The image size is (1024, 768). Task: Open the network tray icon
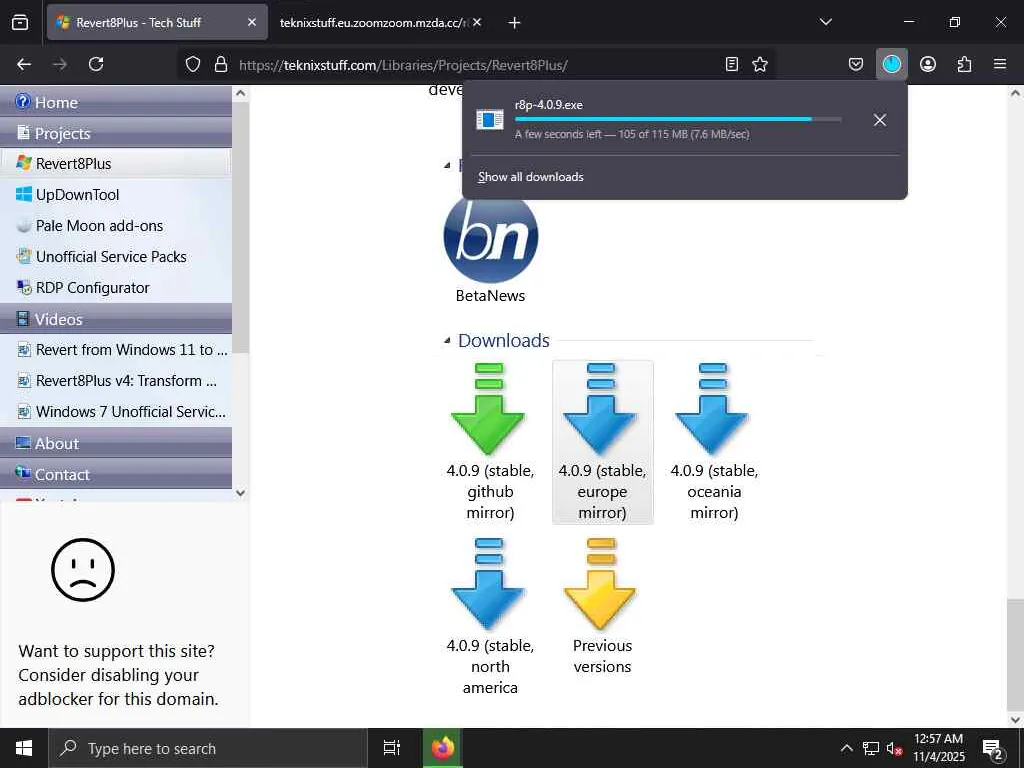click(x=871, y=748)
